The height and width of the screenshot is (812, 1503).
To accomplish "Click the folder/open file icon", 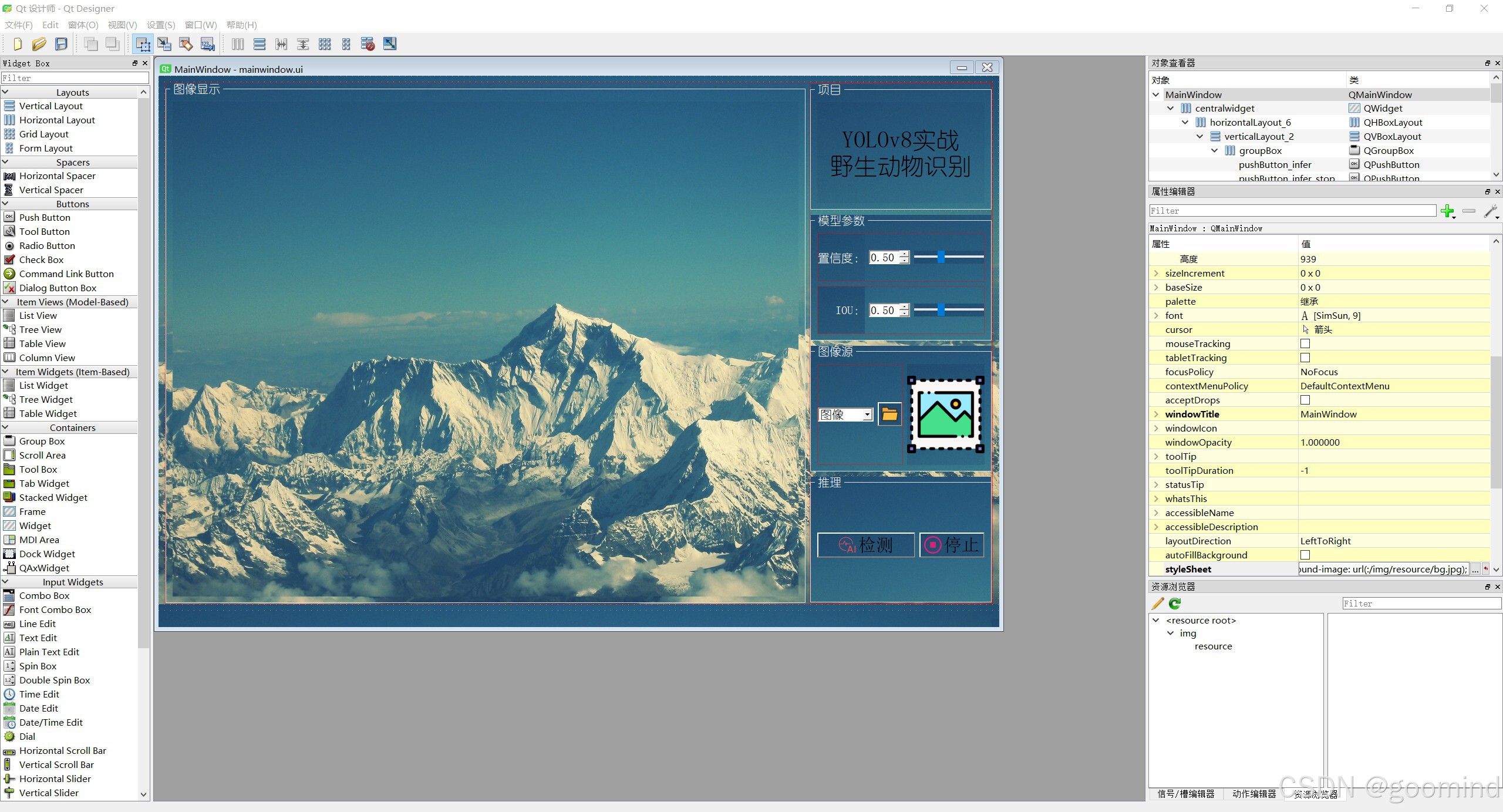I will pos(889,414).
